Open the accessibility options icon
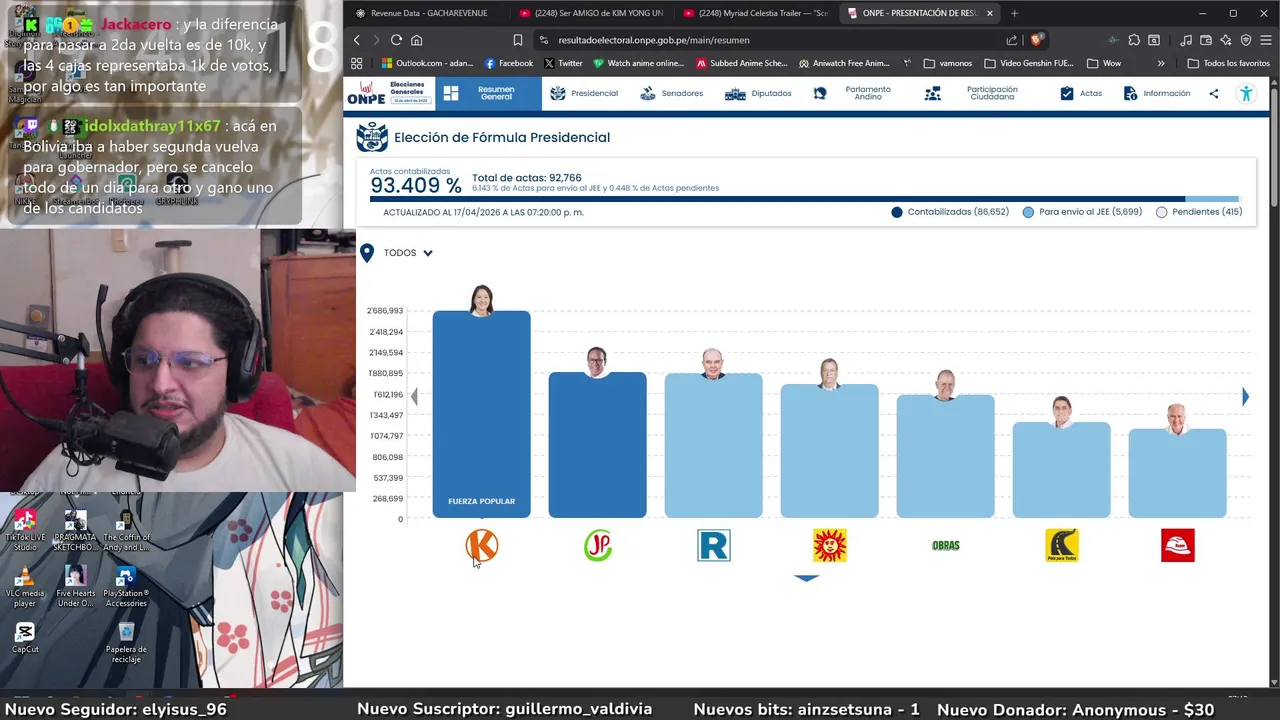Image resolution: width=1280 pixels, height=720 pixels. [1246, 93]
